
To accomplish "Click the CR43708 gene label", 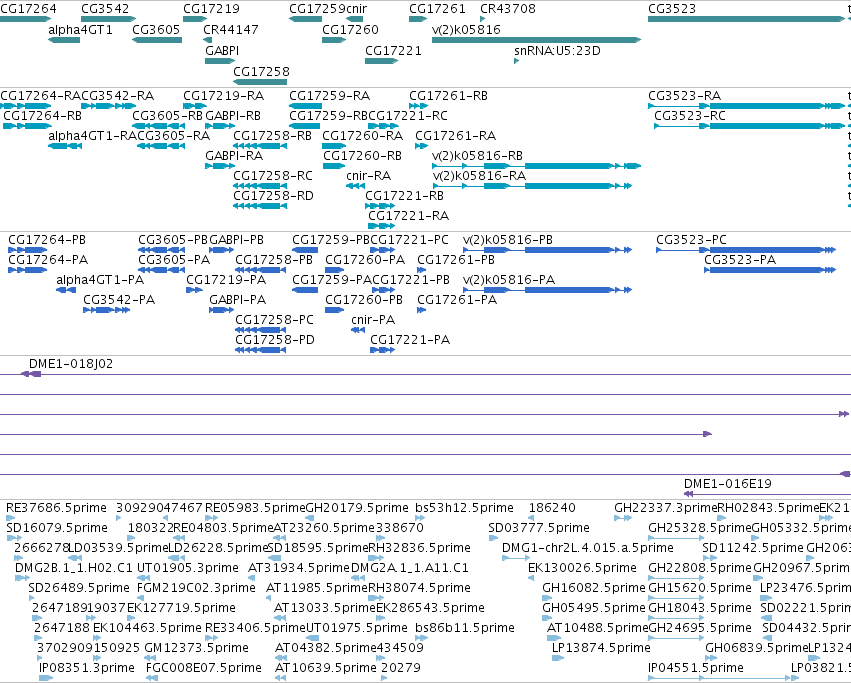I will [x=508, y=9].
